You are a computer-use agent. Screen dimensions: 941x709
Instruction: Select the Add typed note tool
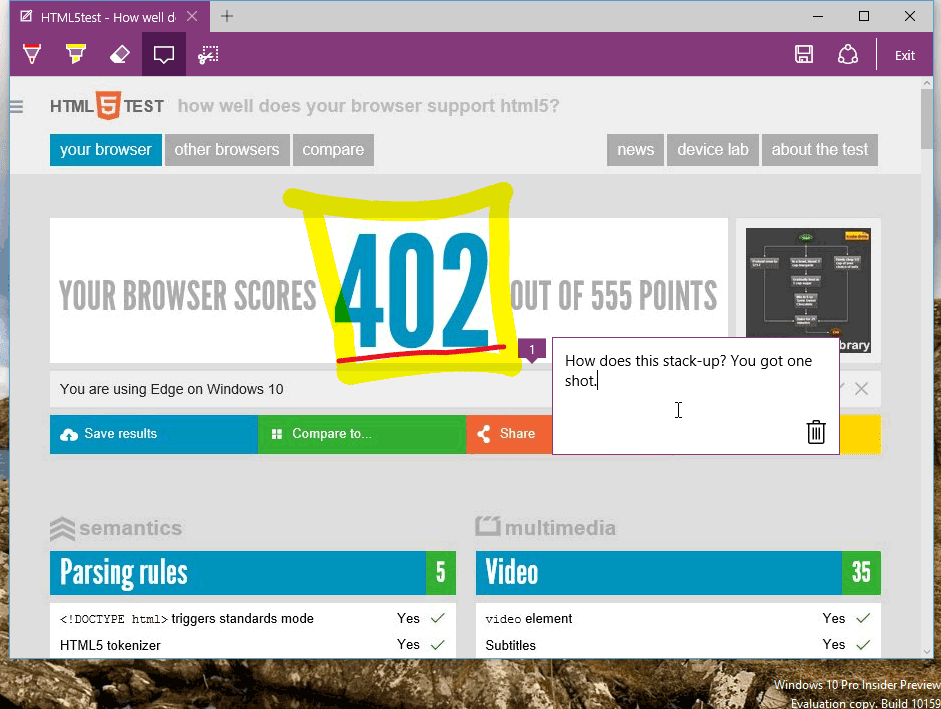pyautogui.click(x=164, y=55)
